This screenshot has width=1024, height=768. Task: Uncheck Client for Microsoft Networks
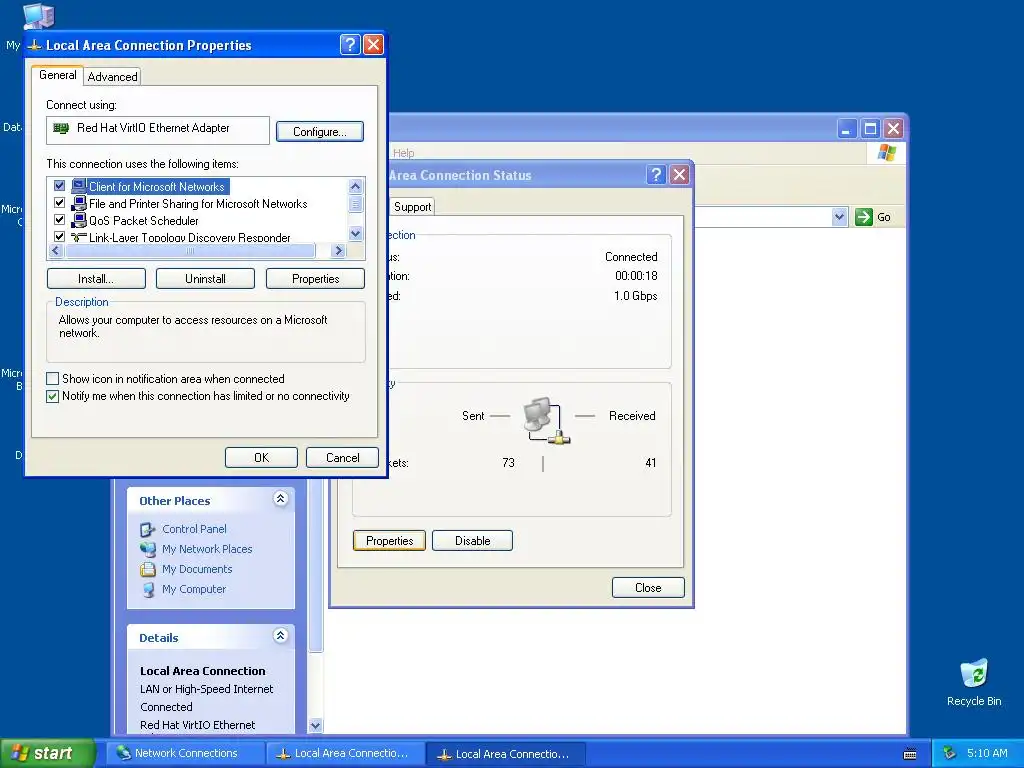[x=59, y=185]
